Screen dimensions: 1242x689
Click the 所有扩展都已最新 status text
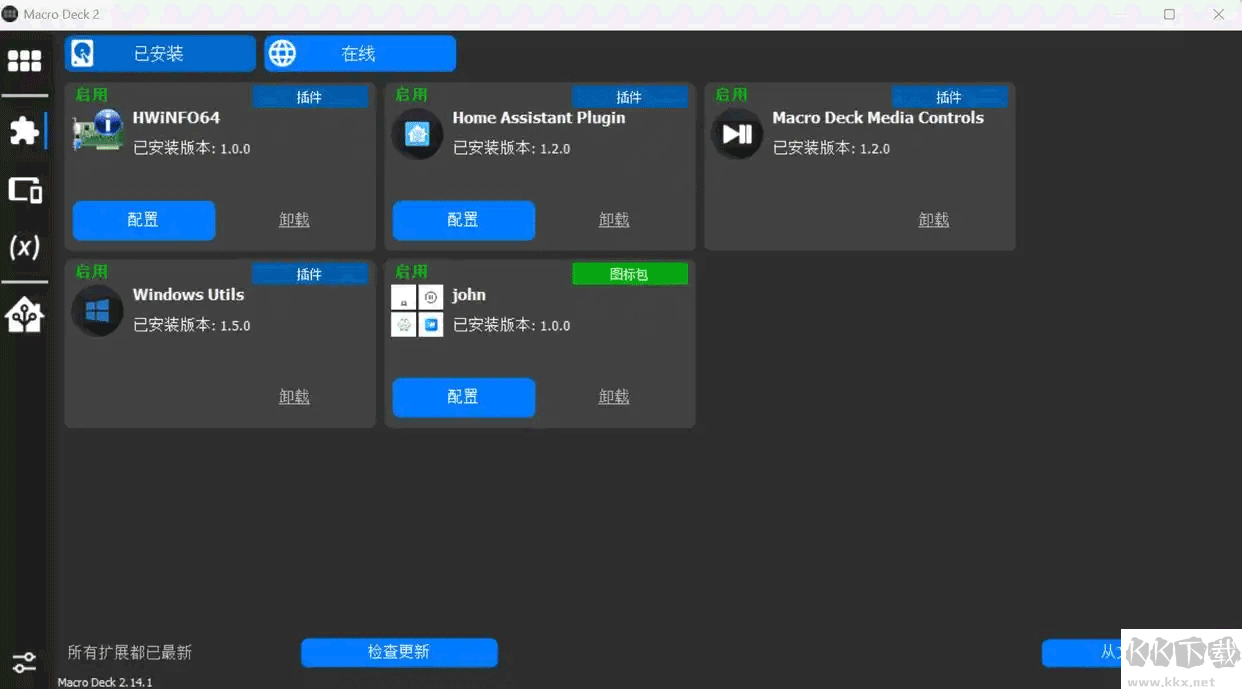coord(130,652)
